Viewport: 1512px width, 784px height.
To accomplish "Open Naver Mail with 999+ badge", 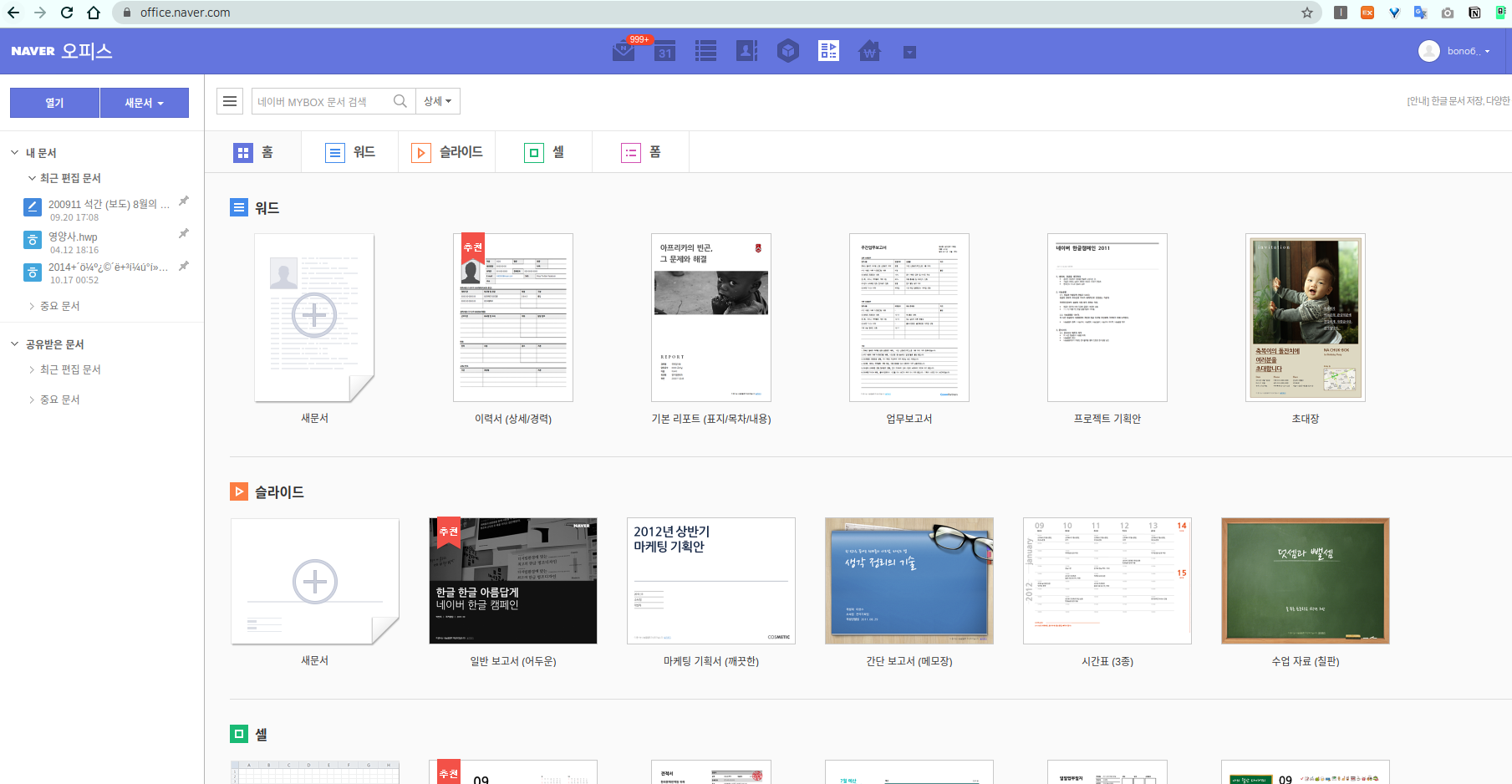I will (624, 51).
